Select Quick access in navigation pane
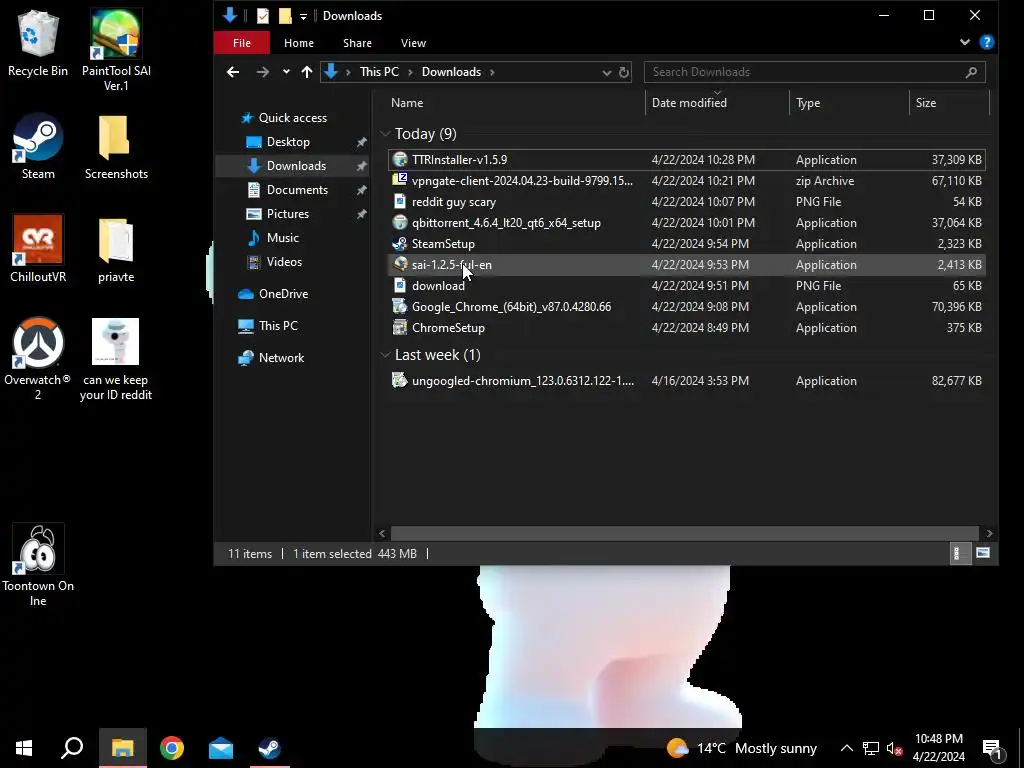Image resolution: width=1024 pixels, height=768 pixels. pos(292,118)
